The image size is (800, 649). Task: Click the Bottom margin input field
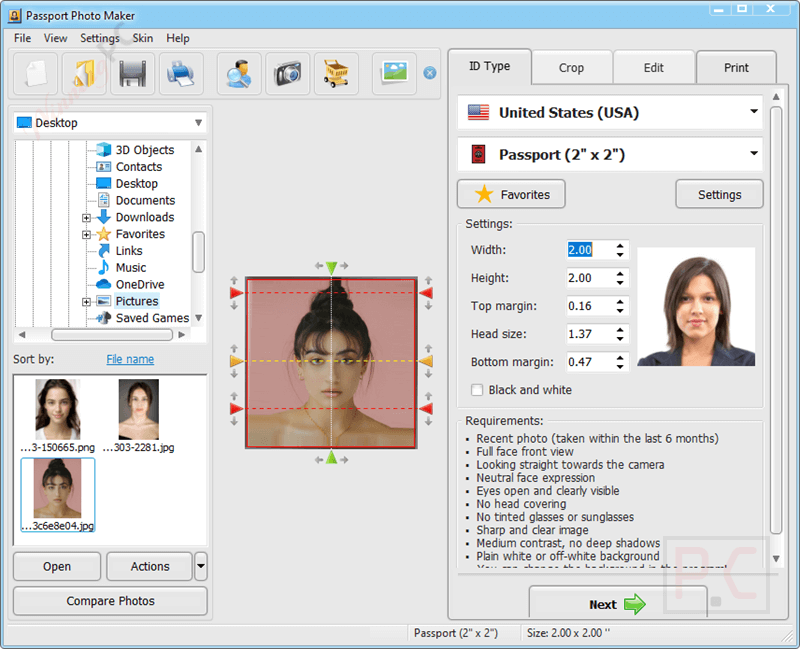coord(590,362)
